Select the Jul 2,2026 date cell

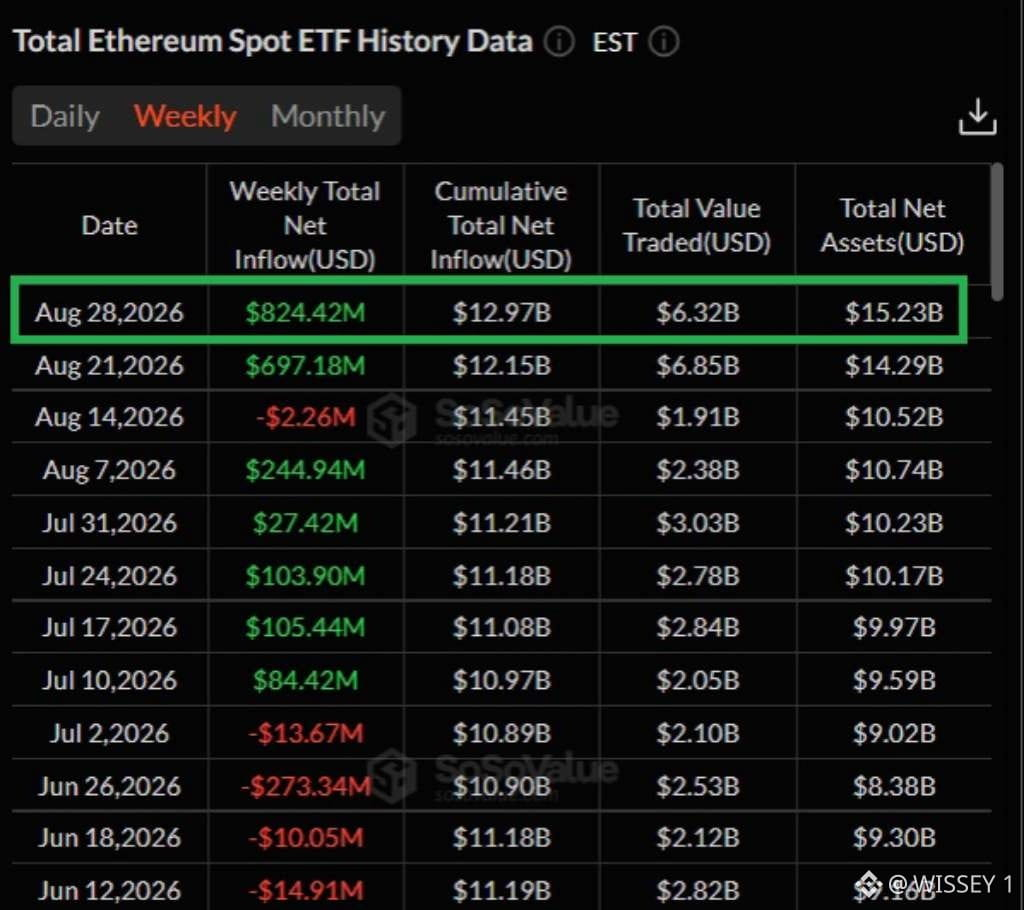[110, 734]
